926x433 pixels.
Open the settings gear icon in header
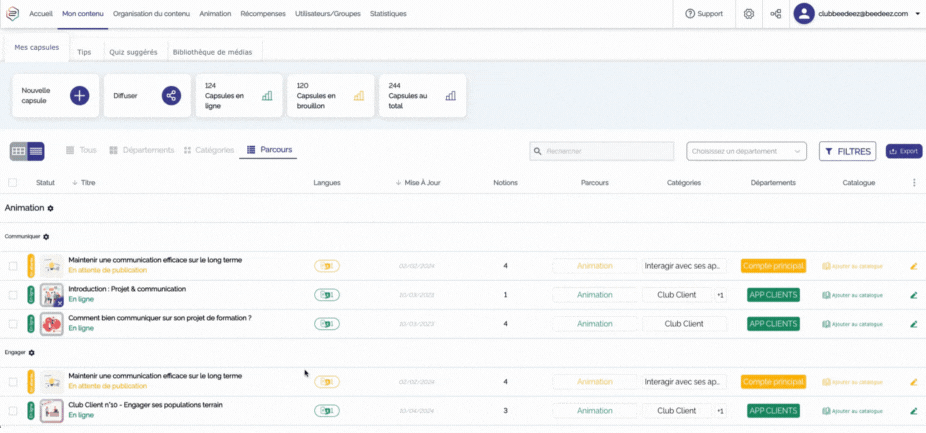[748, 14]
